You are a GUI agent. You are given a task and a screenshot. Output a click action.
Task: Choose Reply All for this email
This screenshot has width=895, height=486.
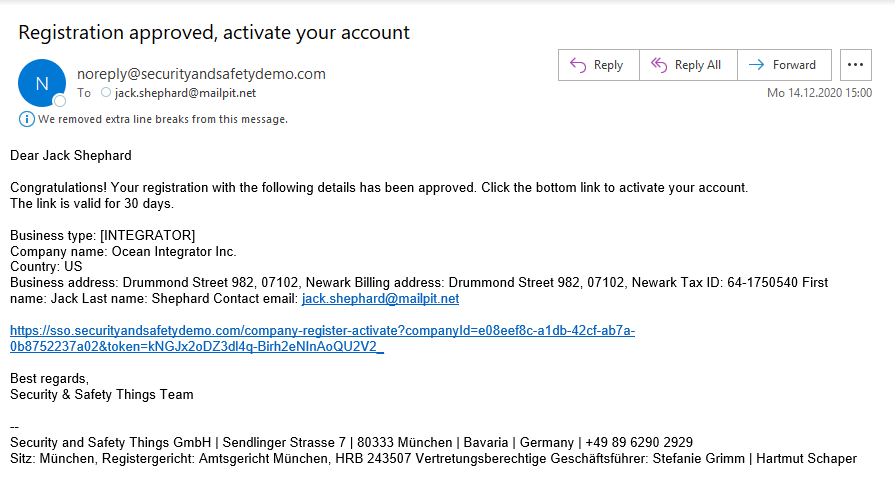(688, 65)
